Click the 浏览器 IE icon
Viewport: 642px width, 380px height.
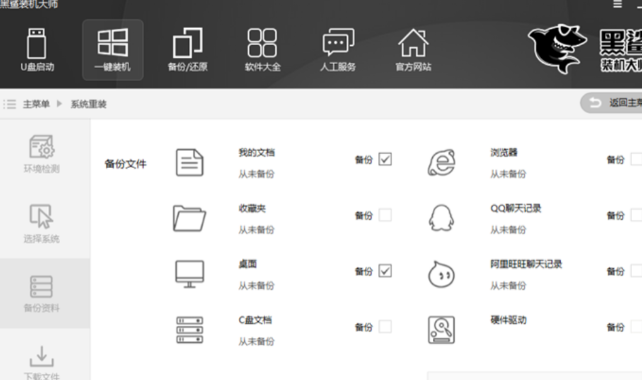point(441,163)
